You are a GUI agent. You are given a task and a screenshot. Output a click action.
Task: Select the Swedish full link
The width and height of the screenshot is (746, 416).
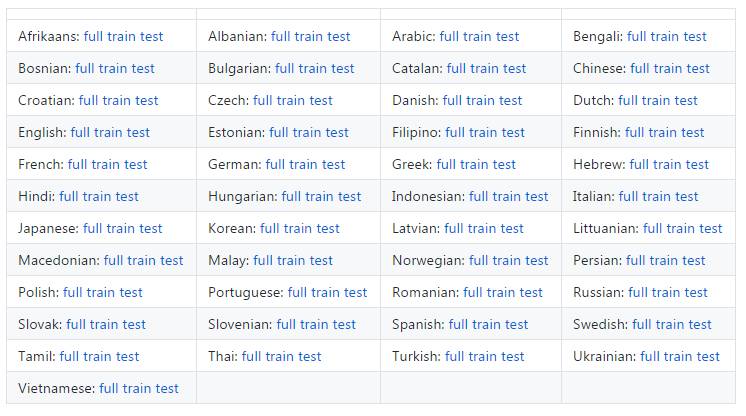[x=642, y=324]
